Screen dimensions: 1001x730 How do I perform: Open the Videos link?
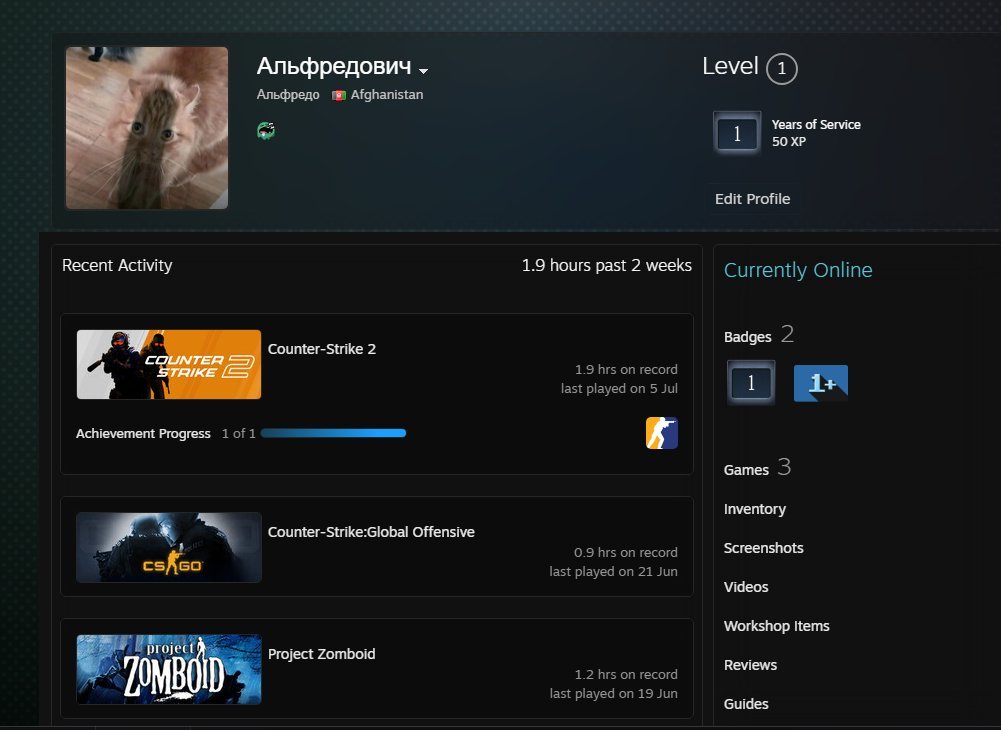pyautogui.click(x=746, y=587)
